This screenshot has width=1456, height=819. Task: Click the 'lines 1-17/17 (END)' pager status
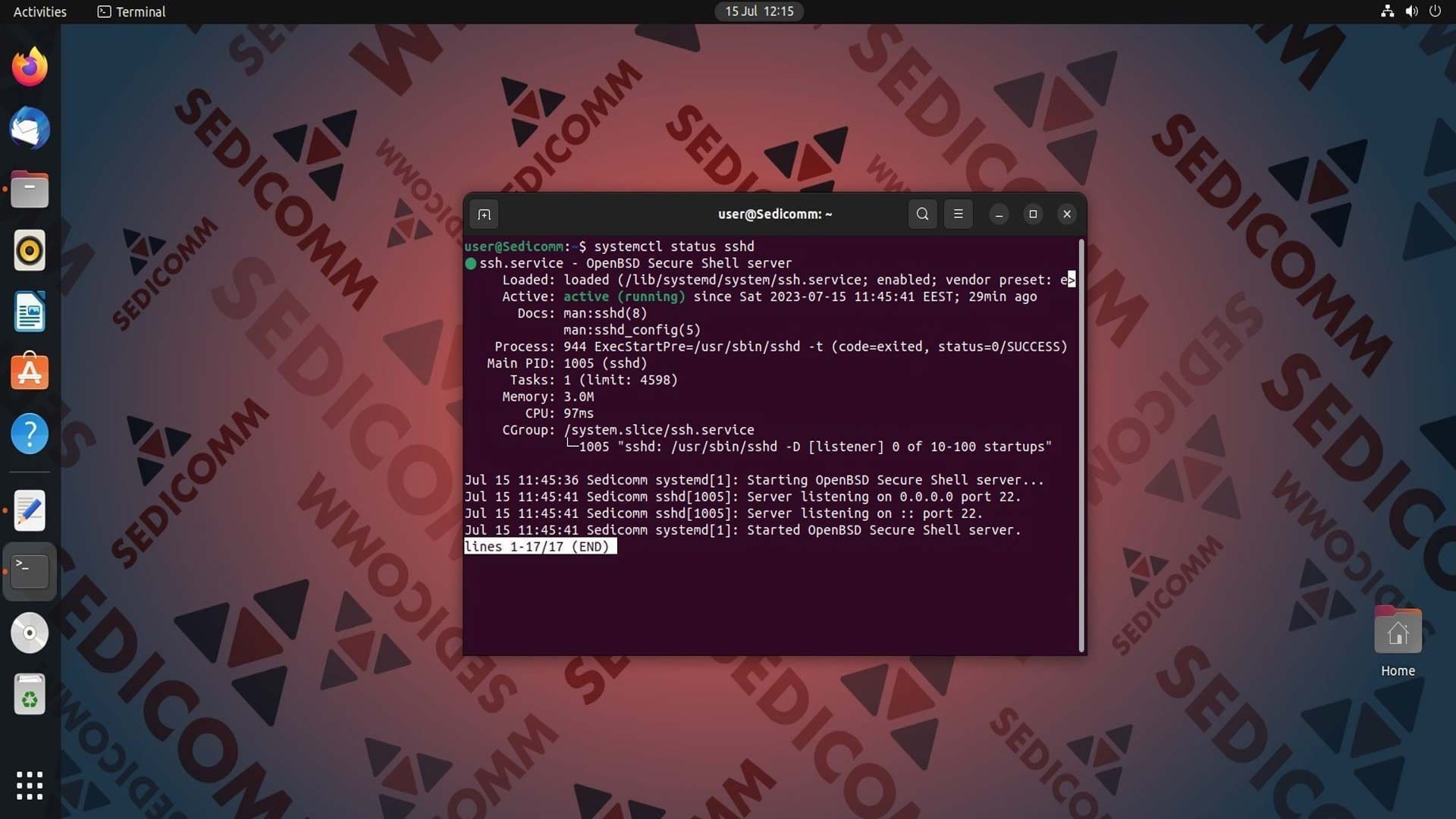coord(540,547)
